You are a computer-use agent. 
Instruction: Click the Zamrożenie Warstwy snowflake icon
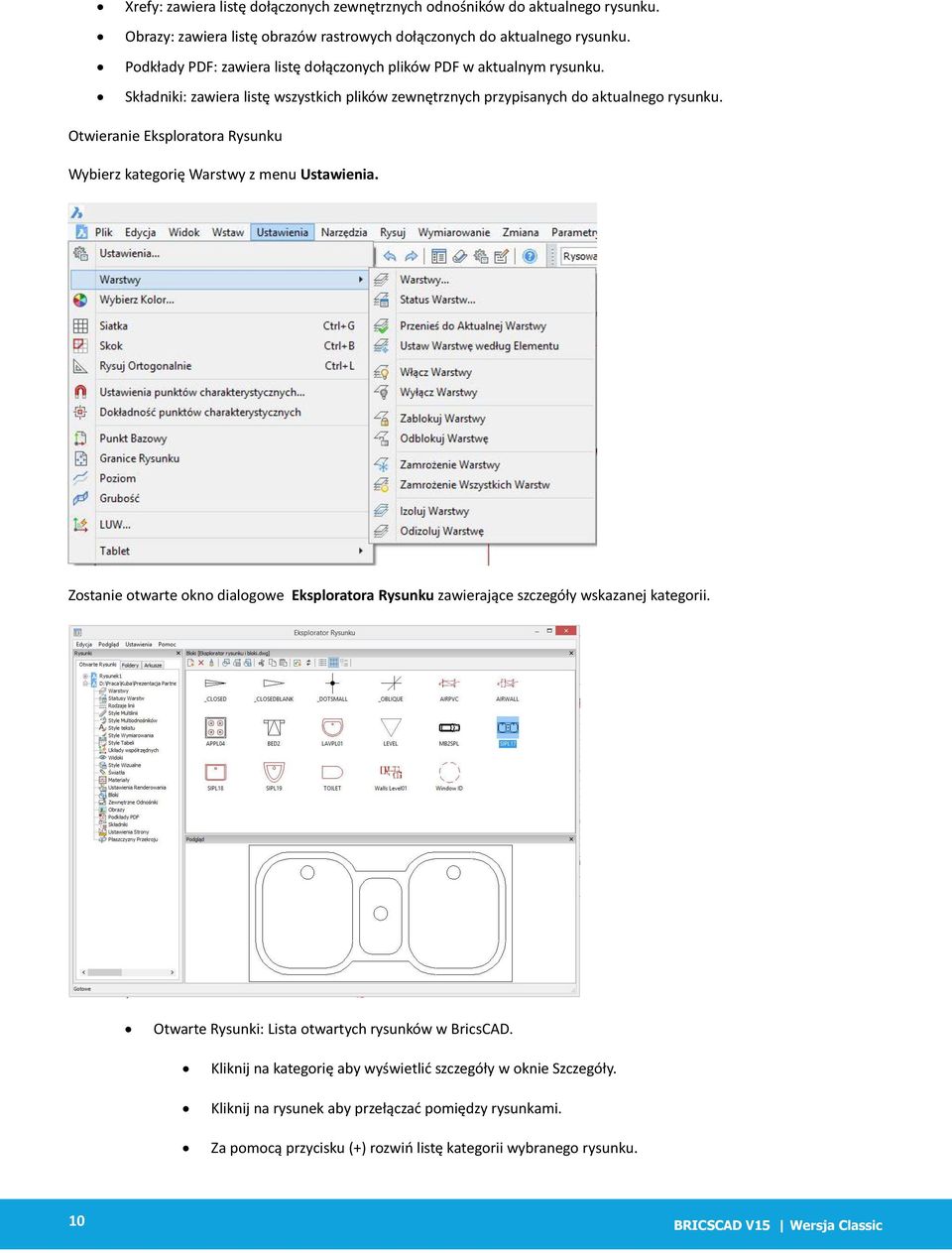381,464
